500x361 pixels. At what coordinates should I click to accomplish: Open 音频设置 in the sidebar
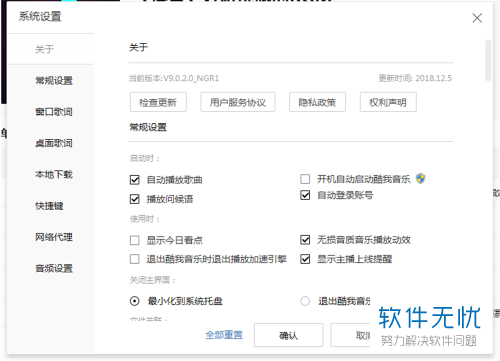pyautogui.click(x=54, y=269)
